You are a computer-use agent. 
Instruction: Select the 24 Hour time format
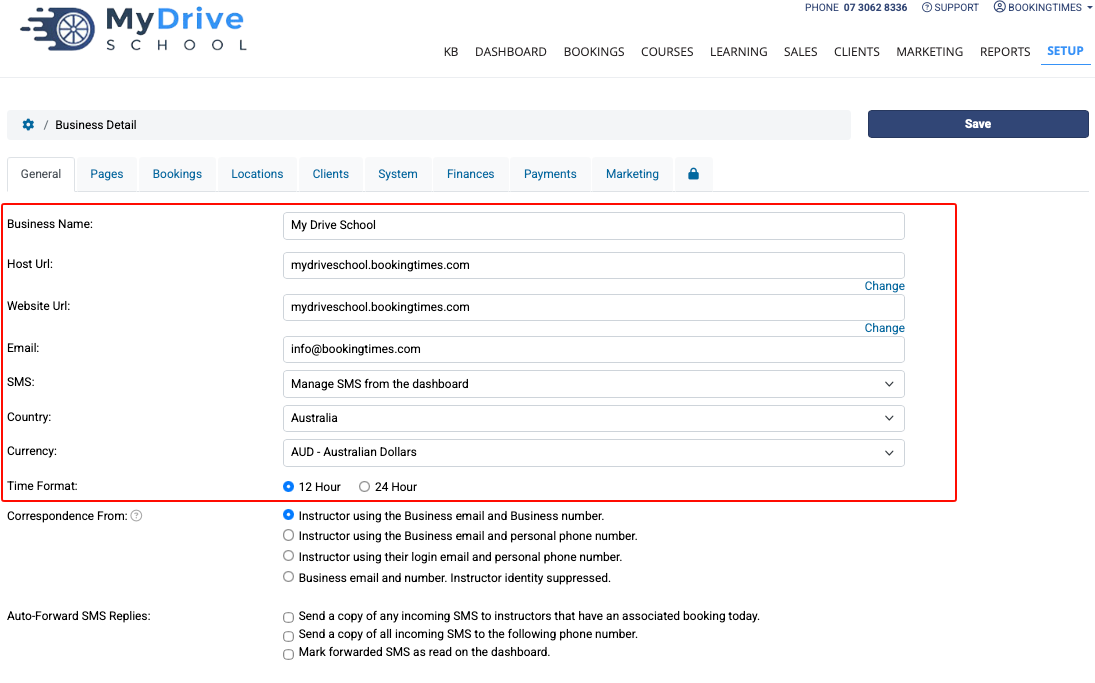(364, 487)
